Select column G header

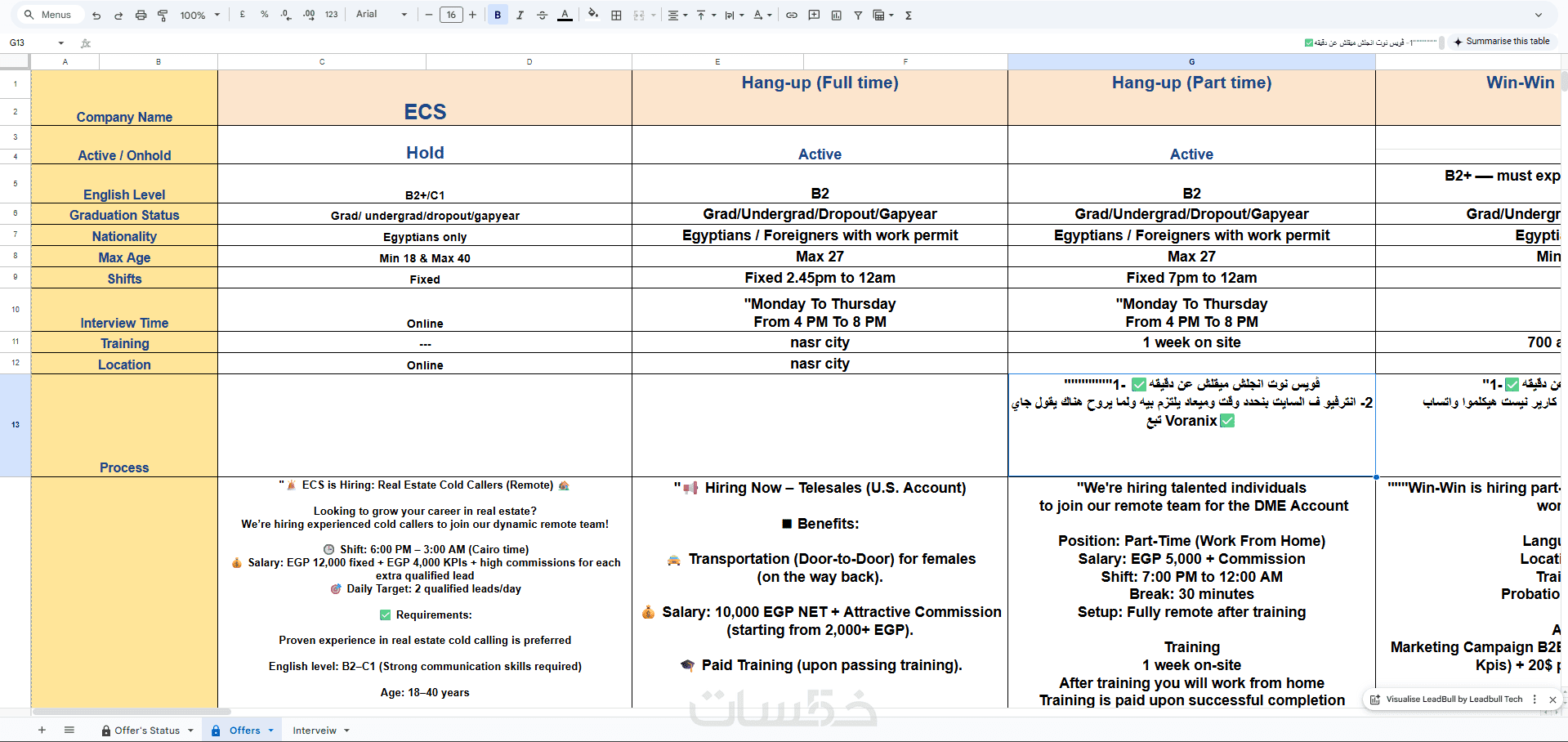coord(1191,62)
